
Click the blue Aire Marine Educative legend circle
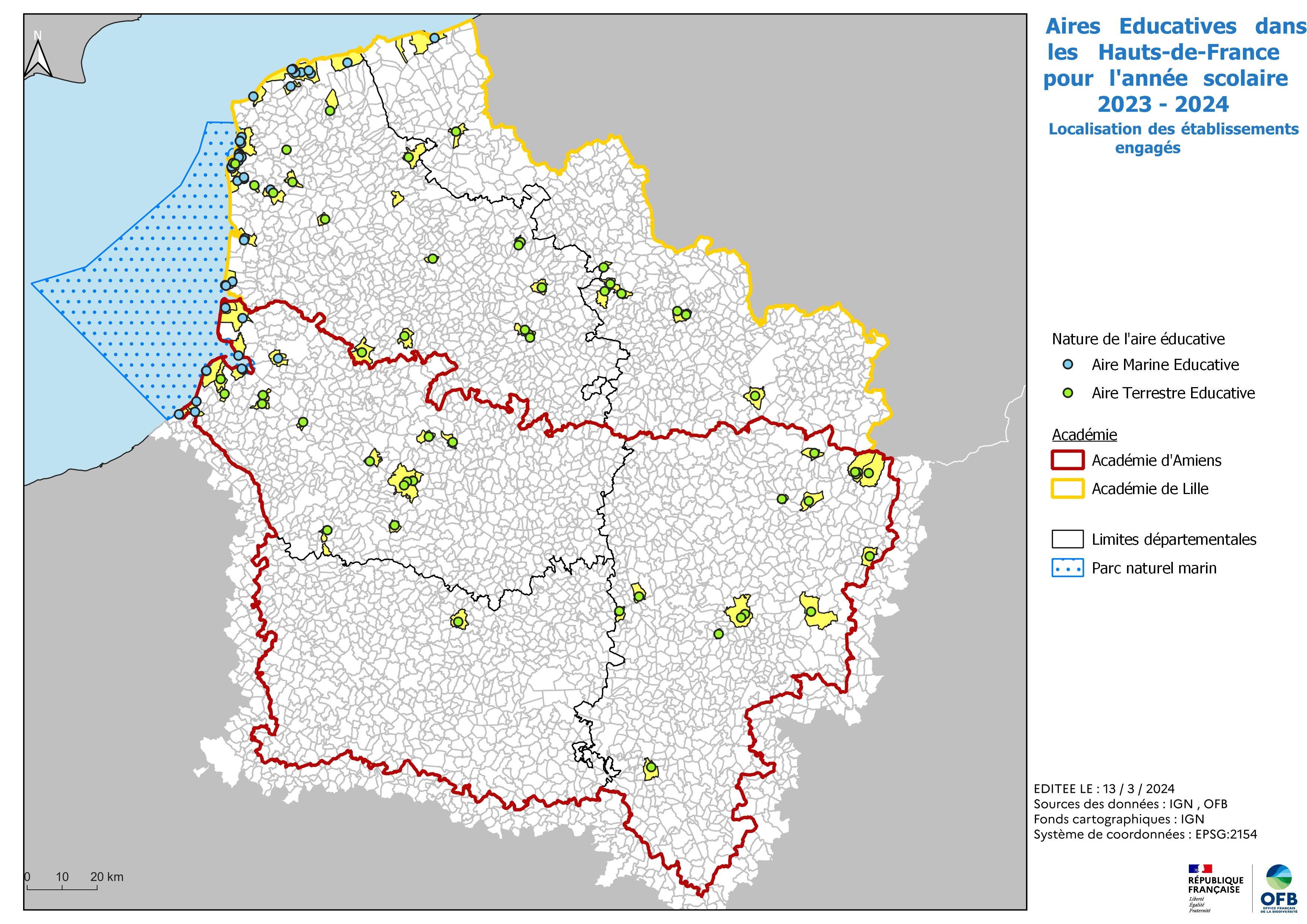click(x=1068, y=364)
